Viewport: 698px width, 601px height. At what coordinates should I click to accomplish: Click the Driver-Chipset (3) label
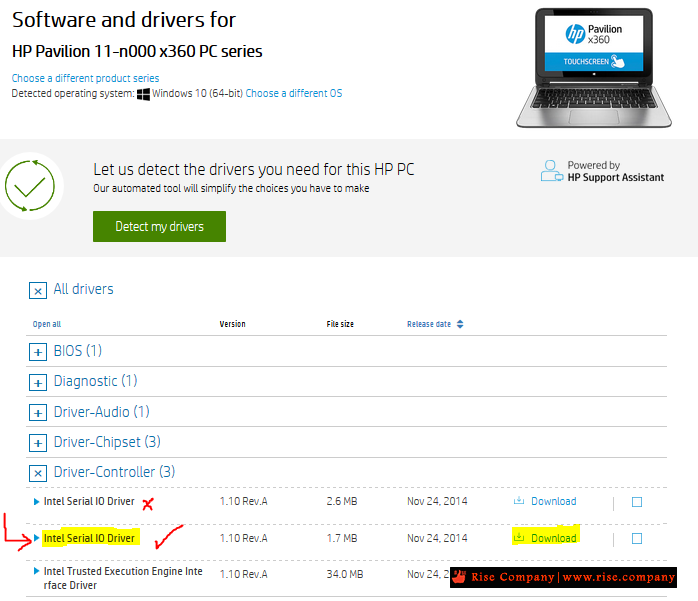[x=107, y=442]
